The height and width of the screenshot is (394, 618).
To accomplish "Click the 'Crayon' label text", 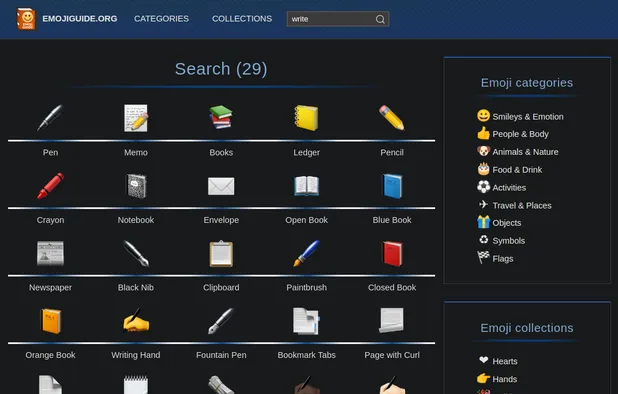I will 50,220.
